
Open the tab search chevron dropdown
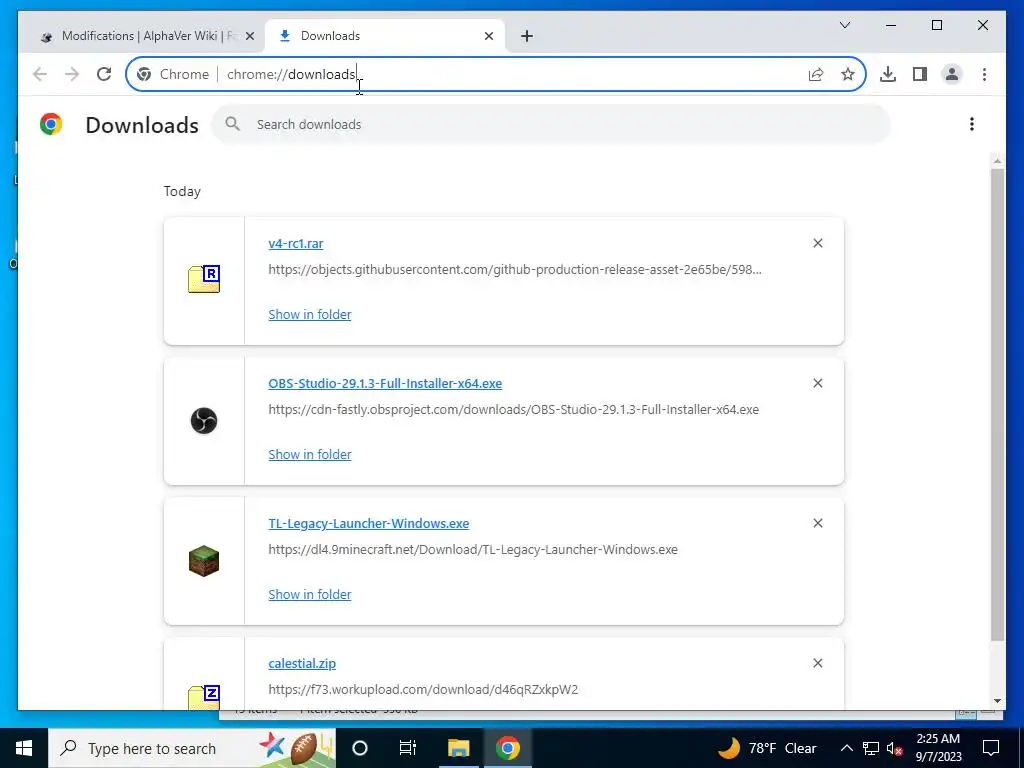click(845, 25)
